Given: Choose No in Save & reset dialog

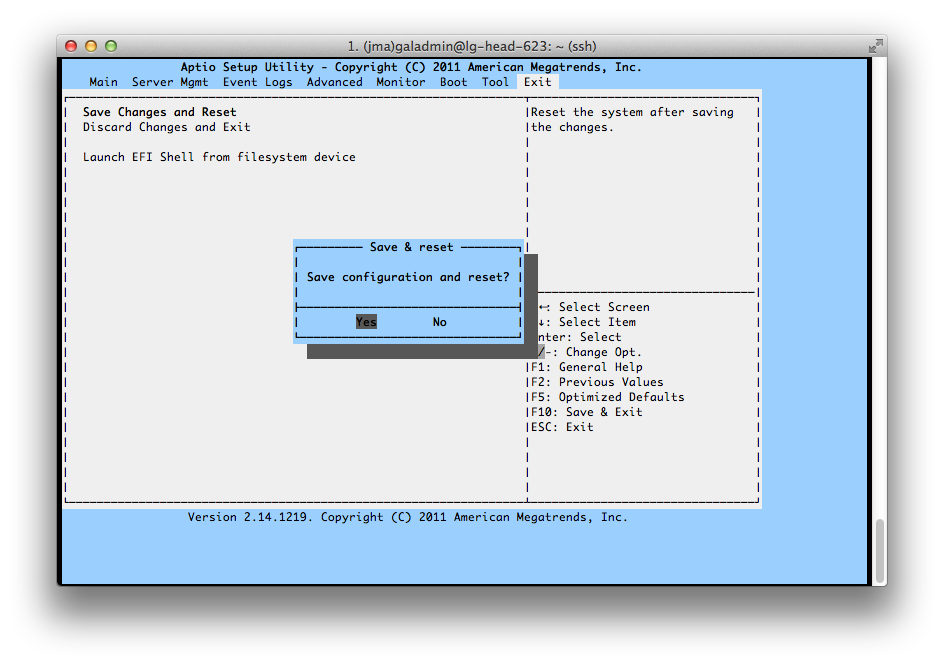Looking at the screenshot, I should pyautogui.click(x=439, y=322).
